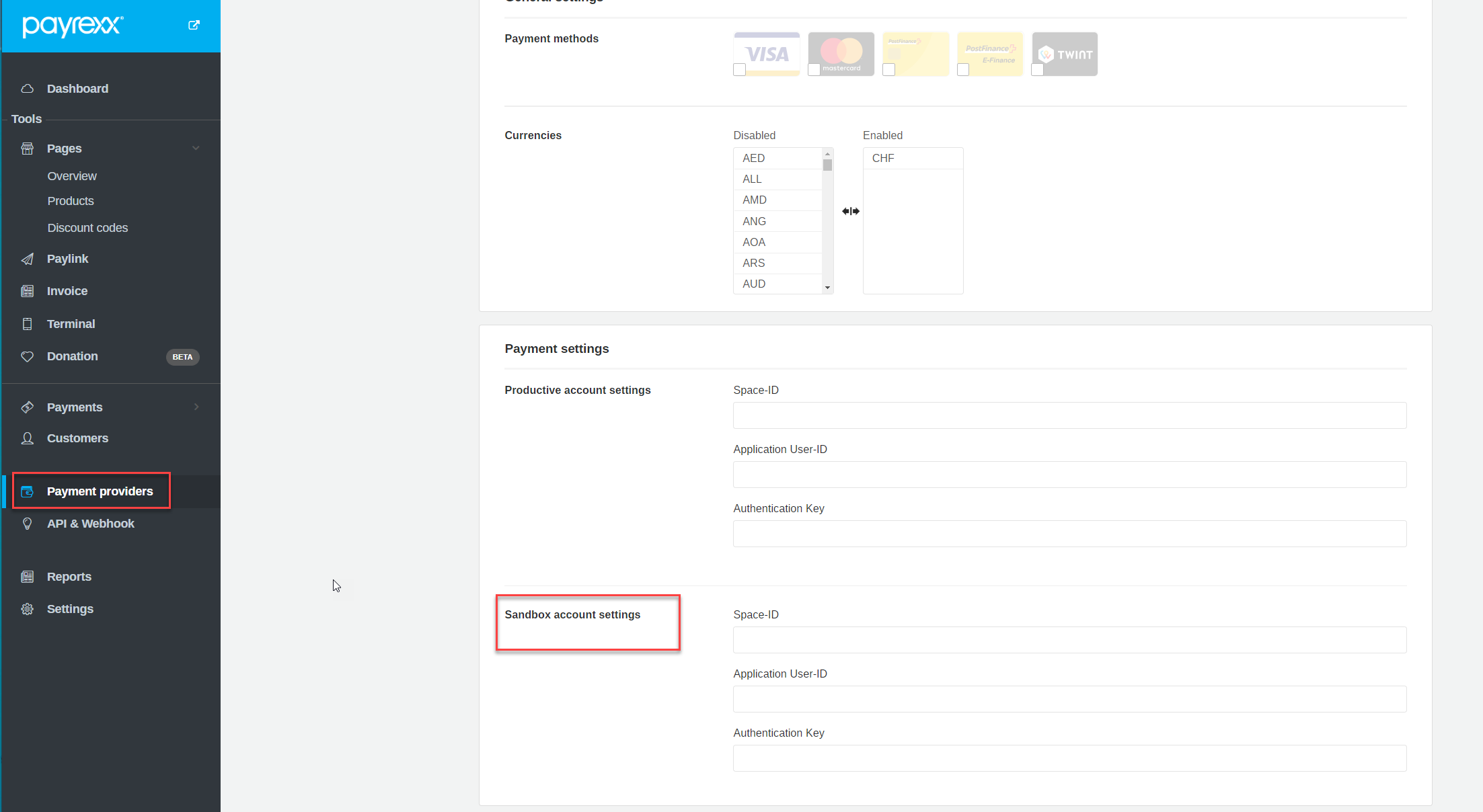Collapse the Pages menu chevron
This screenshot has width=1483, height=812.
click(196, 149)
